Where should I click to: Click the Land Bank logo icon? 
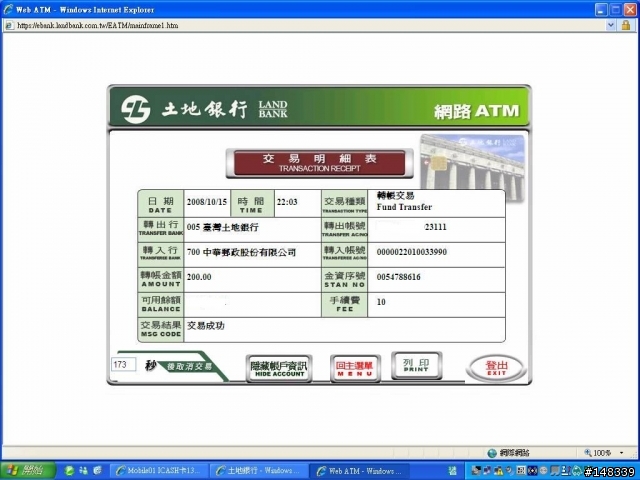pos(136,109)
